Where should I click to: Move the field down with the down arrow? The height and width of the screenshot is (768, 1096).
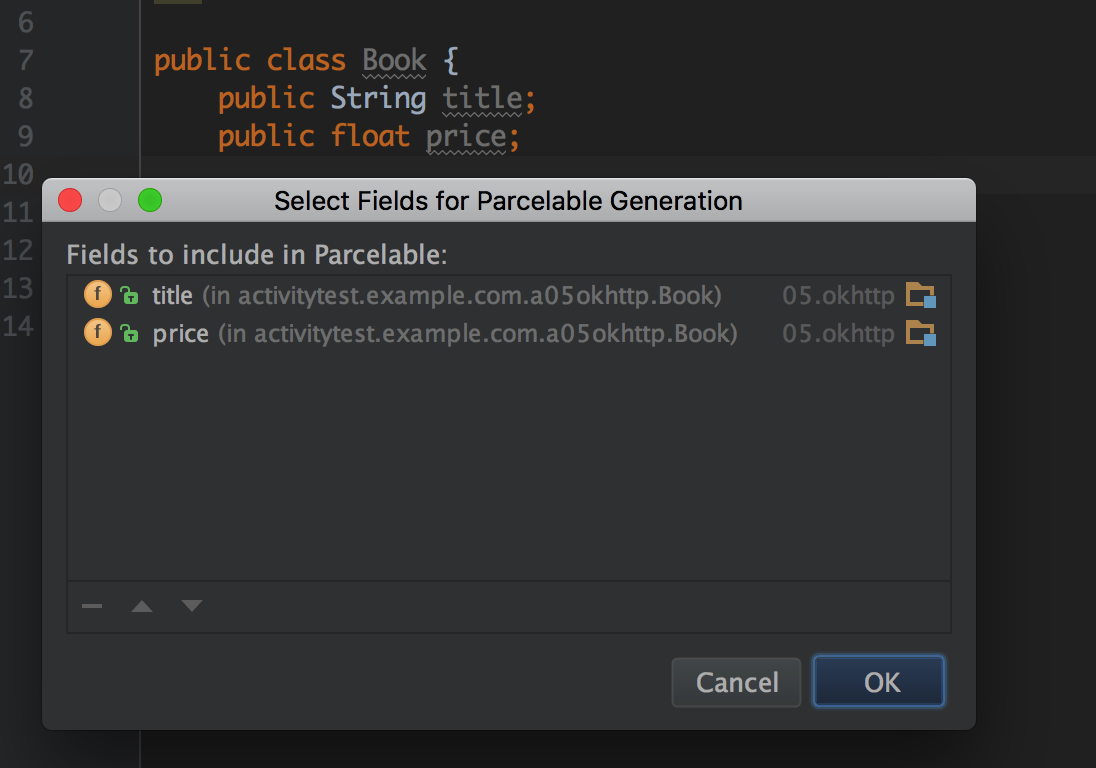192,606
